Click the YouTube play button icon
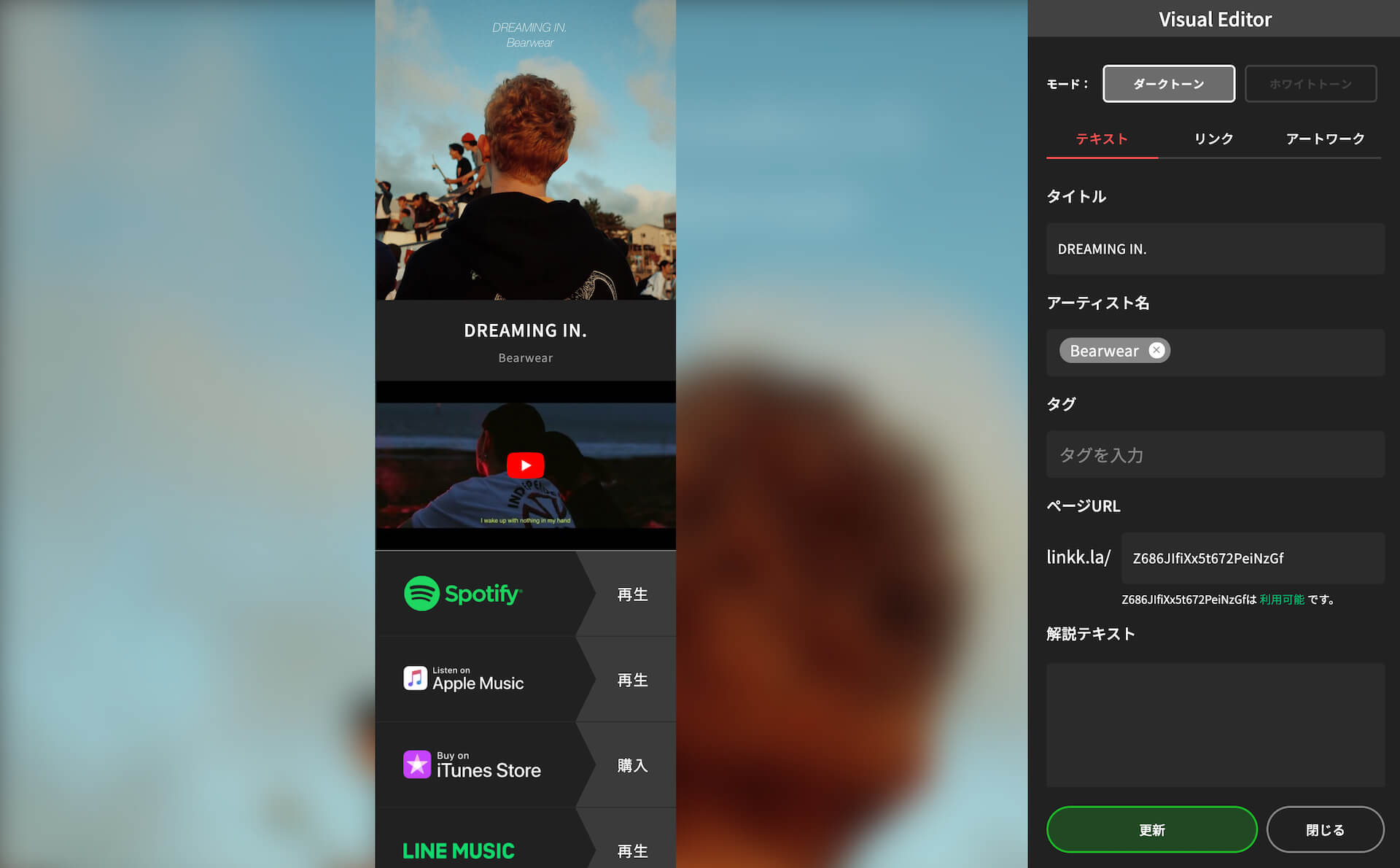This screenshot has height=868, width=1400. pyautogui.click(x=526, y=464)
